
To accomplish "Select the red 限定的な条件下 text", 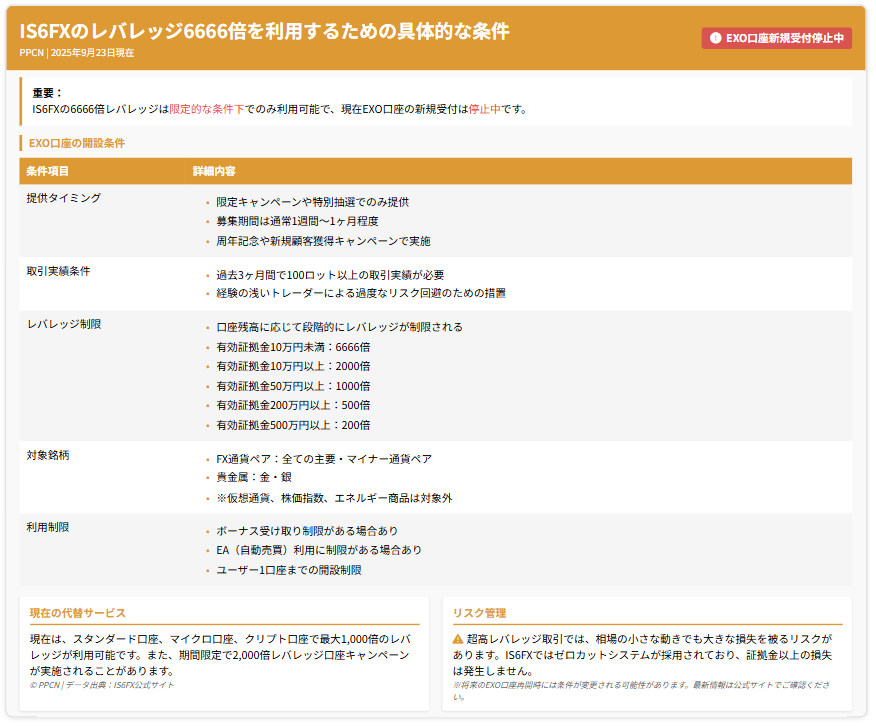I will click(206, 109).
